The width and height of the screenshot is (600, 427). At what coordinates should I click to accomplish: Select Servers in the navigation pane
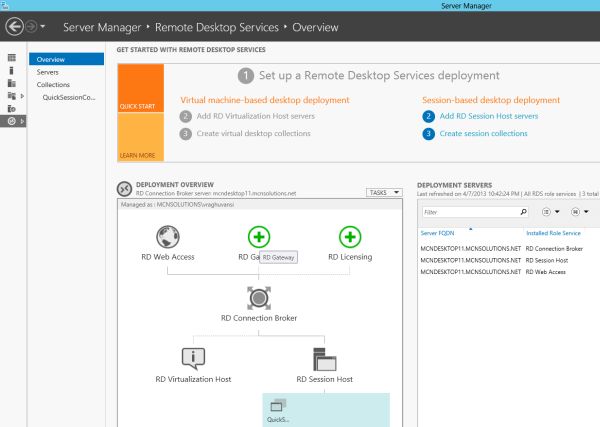coord(48,72)
